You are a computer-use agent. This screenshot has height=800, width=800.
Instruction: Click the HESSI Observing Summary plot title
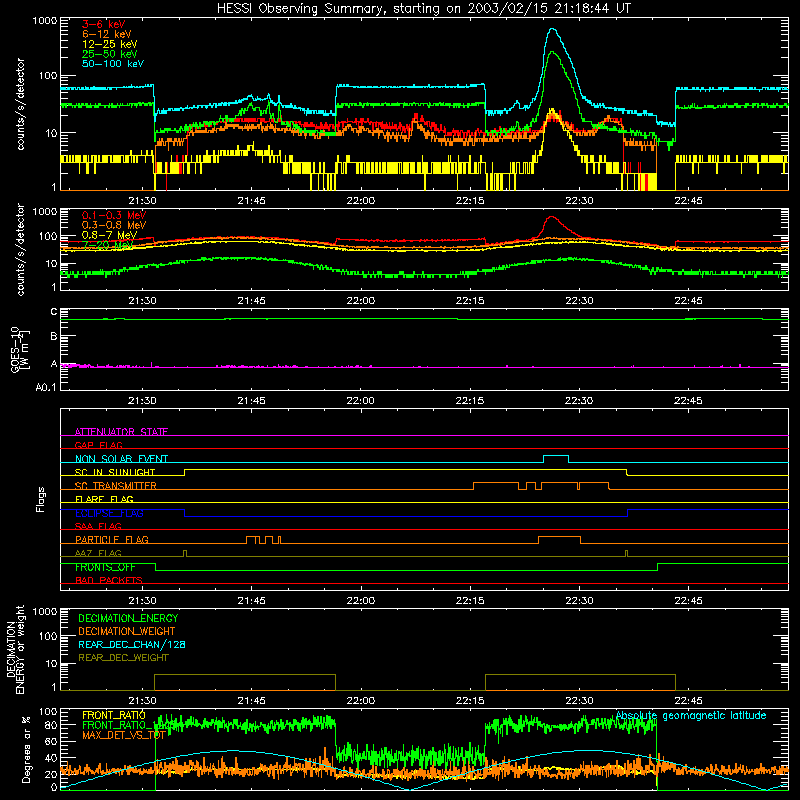(424, 9)
